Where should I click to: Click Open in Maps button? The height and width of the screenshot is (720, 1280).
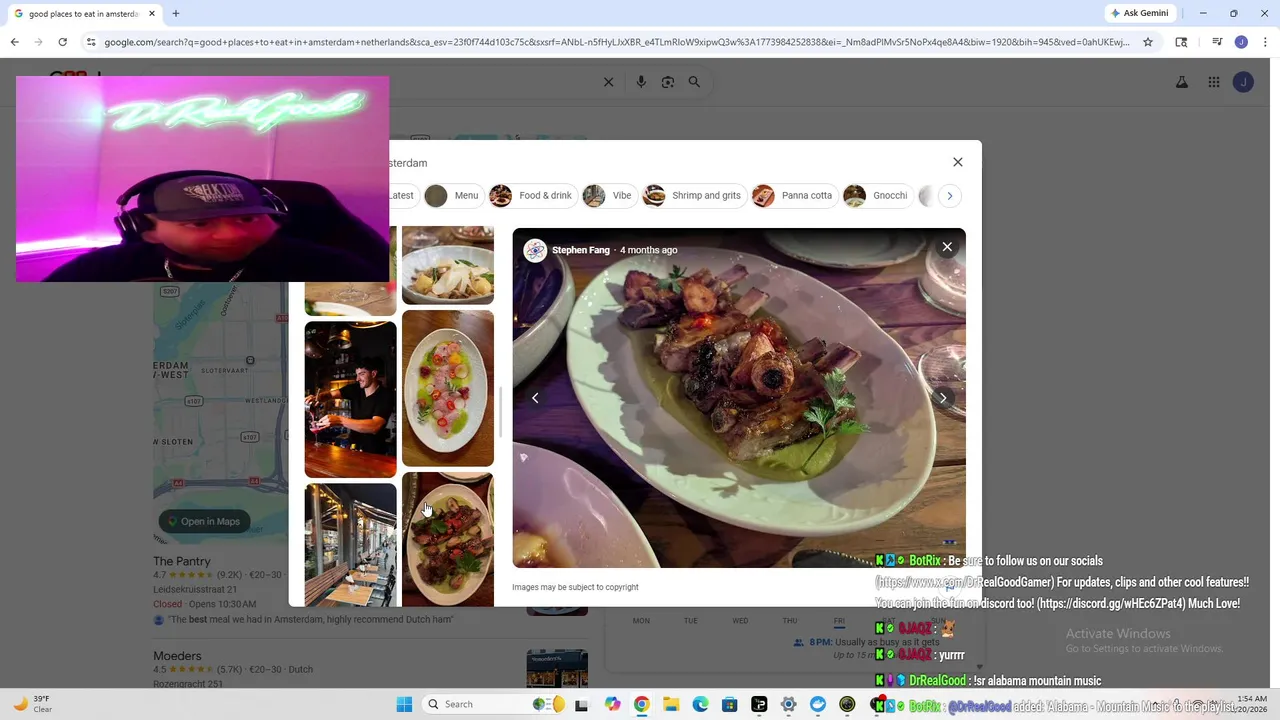tap(204, 521)
